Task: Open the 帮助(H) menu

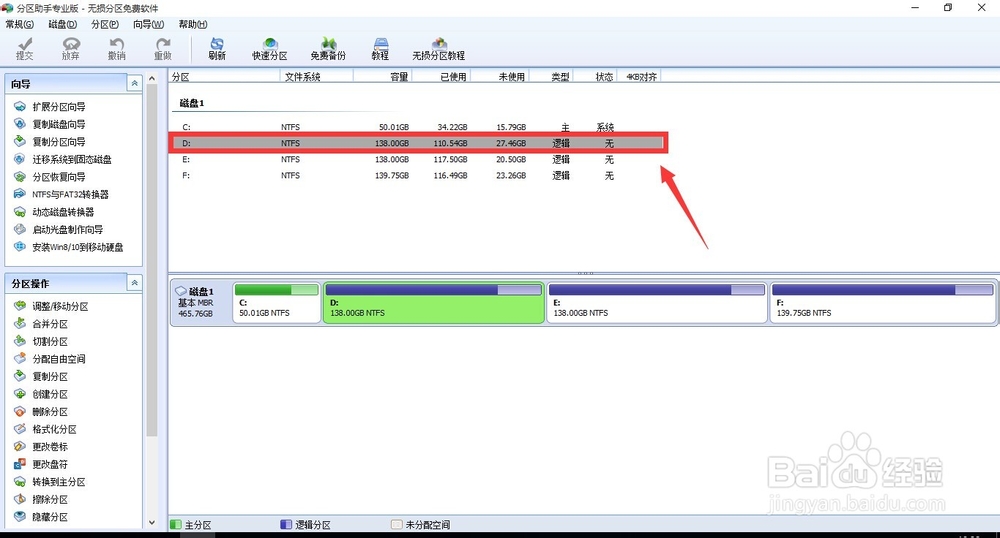Action: pos(193,24)
